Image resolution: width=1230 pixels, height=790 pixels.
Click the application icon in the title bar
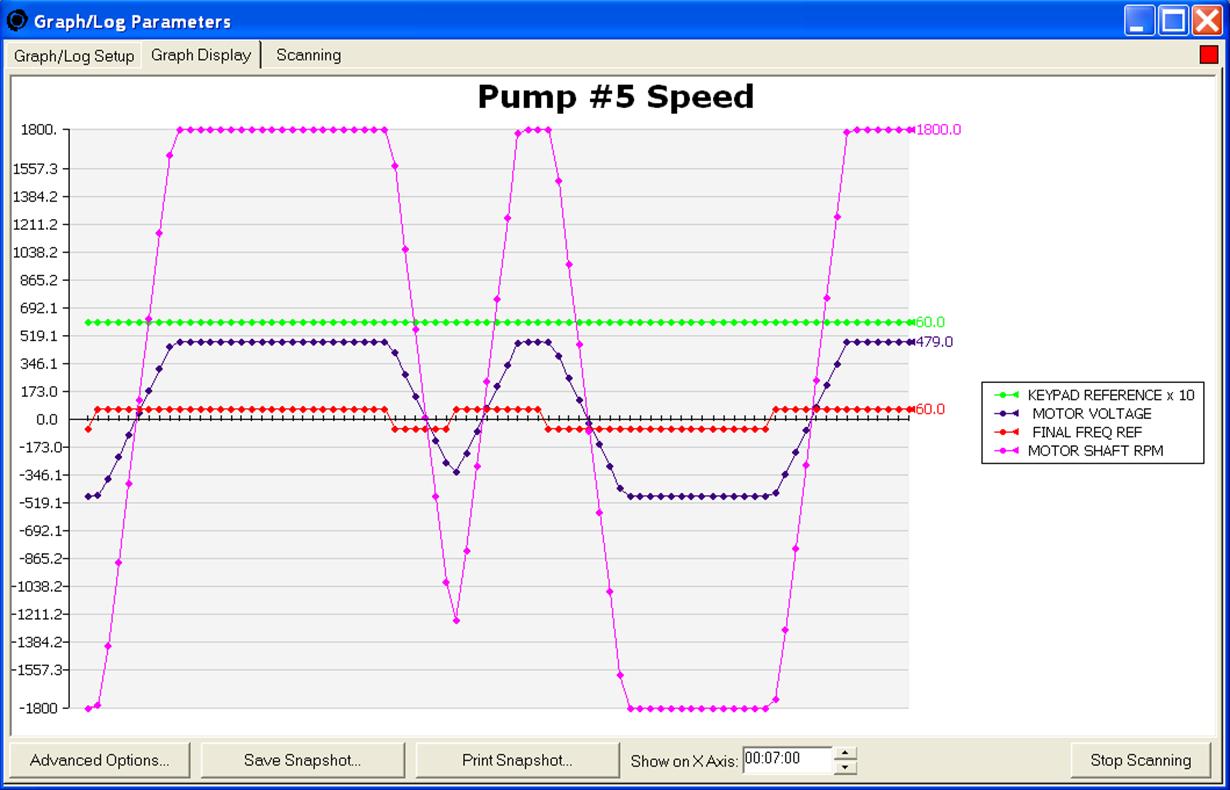click(17, 20)
